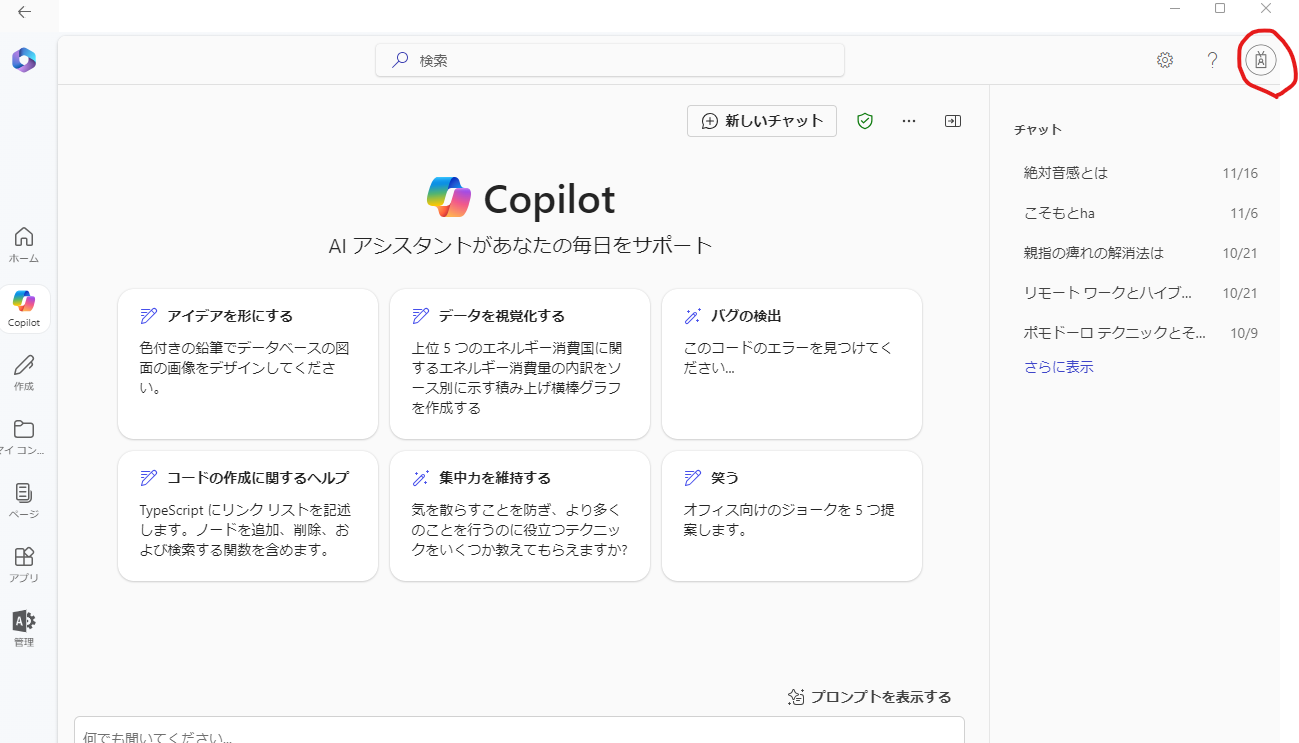This screenshot has height=743, width=1299.
Task: Open the 絶対音感とは chat history item
Action: (x=1066, y=173)
